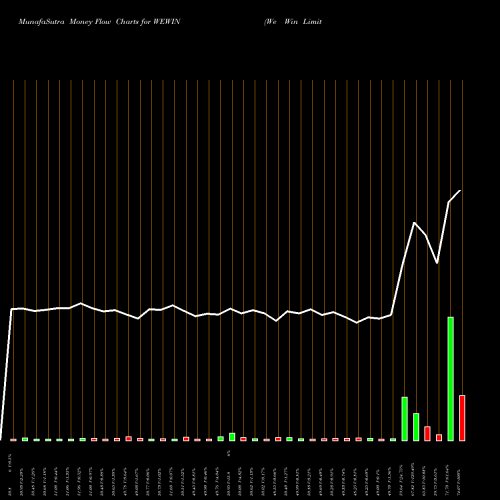Select the last red bar at the chart's right end

click(462, 418)
